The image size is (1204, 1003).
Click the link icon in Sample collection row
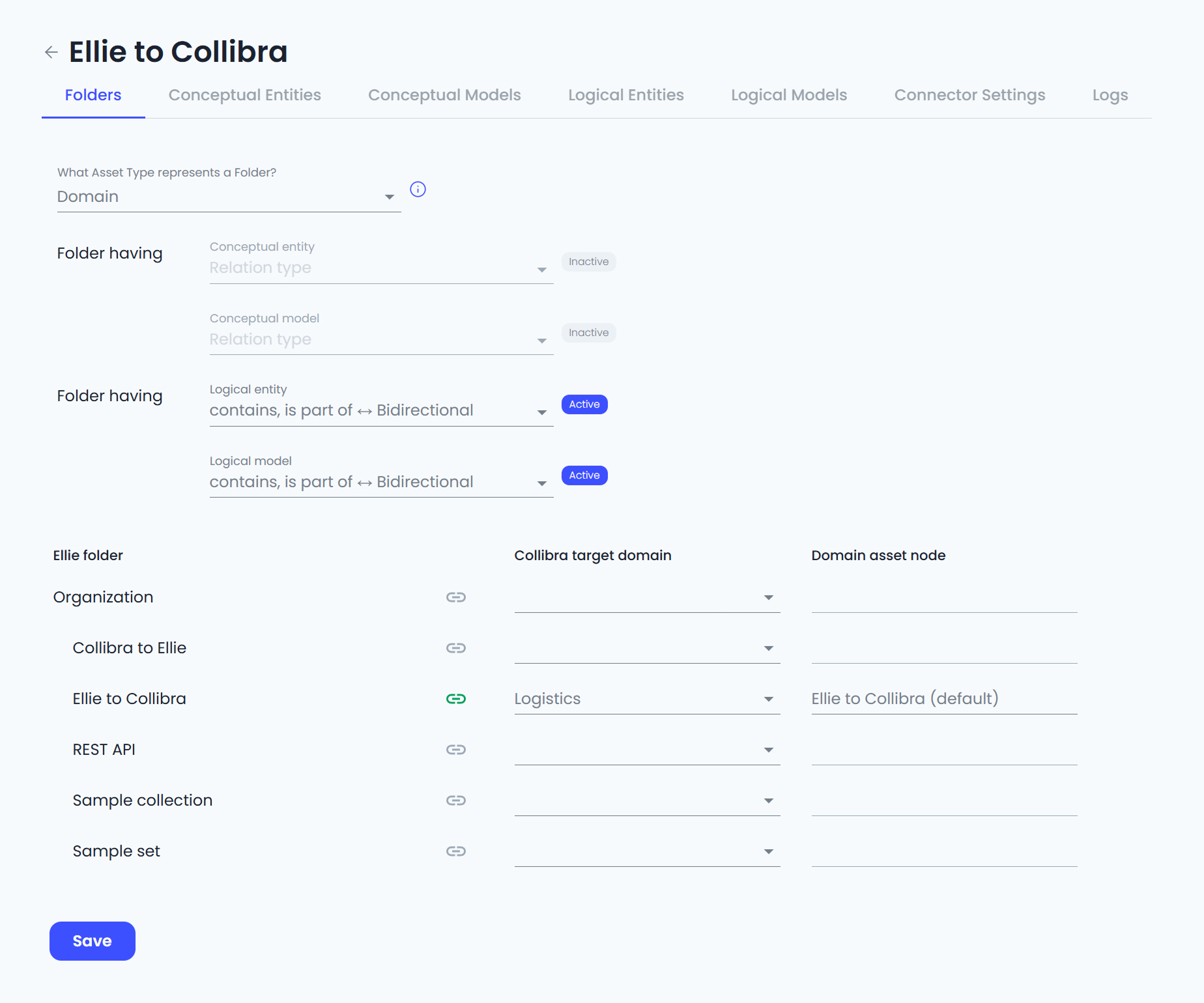pyautogui.click(x=455, y=800)
